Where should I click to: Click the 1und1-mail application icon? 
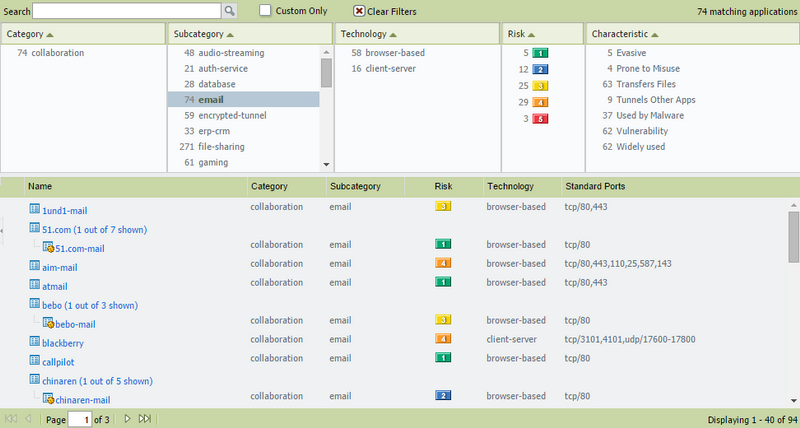(34, 210)
